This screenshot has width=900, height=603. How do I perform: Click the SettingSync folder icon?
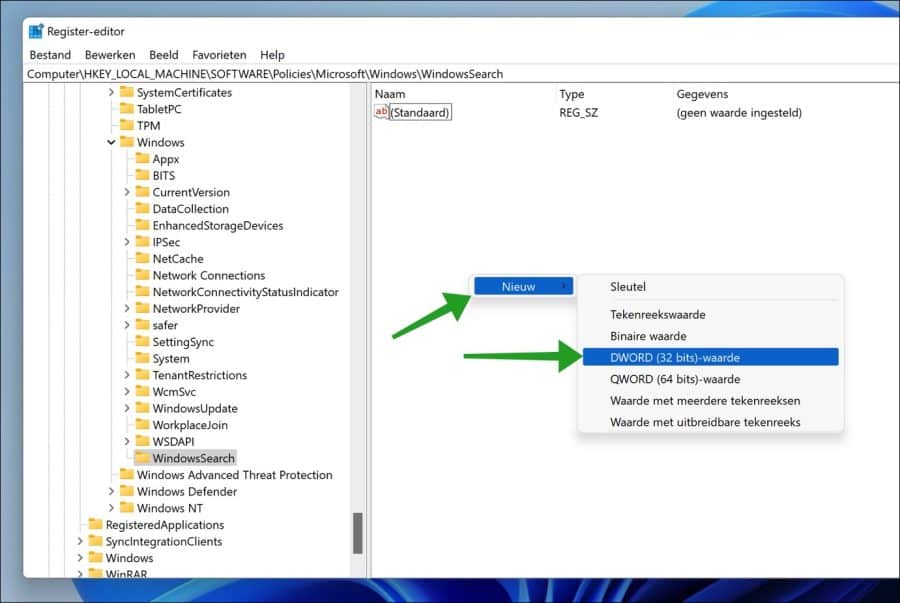[x=142, y=341]
